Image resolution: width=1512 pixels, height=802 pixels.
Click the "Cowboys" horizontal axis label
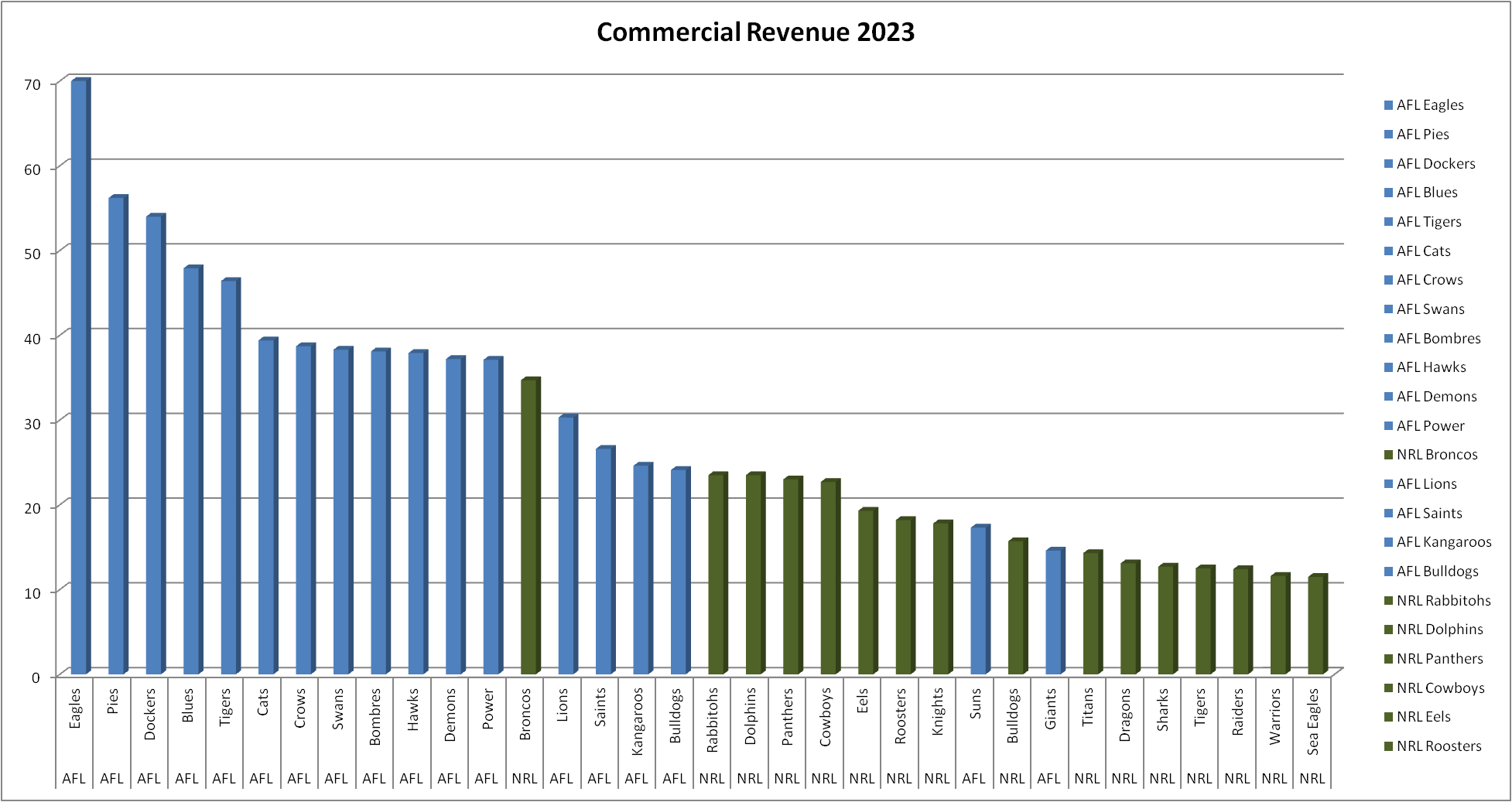click(x=825, y=717)
